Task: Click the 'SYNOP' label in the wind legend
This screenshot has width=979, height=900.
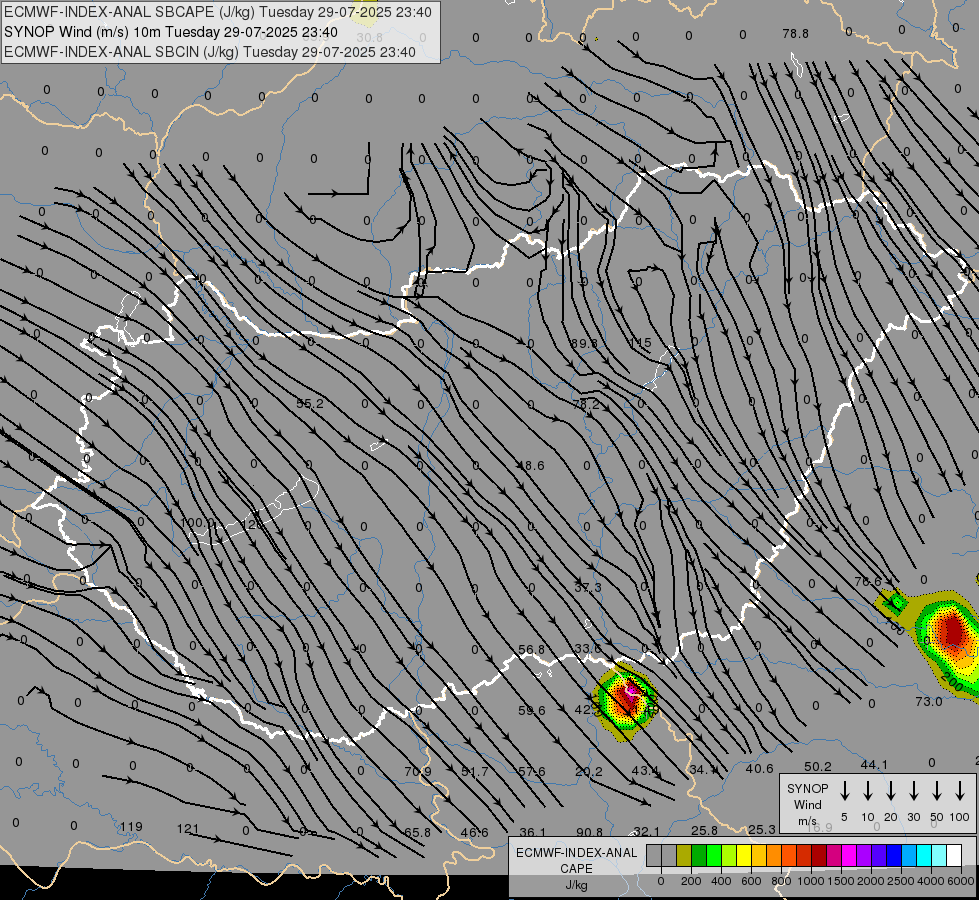Action: (x=807, y=788)
